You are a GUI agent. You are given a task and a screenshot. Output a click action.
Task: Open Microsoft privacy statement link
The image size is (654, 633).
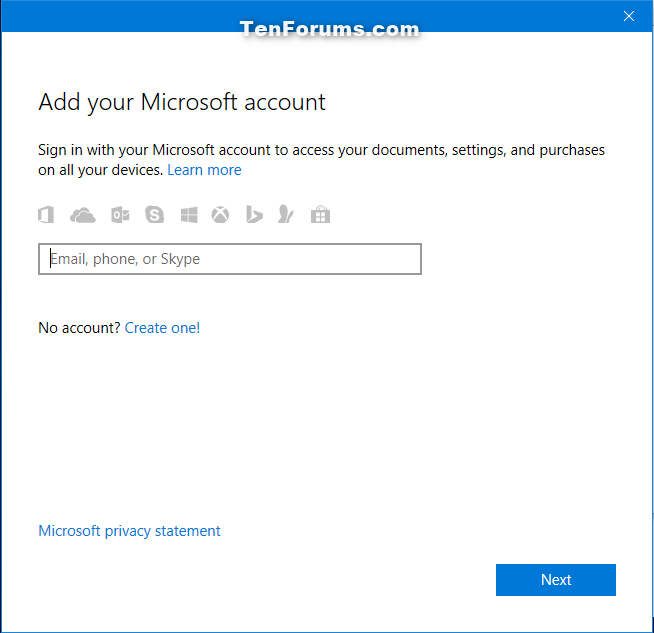pyautogui.click(x=129, y=531)
